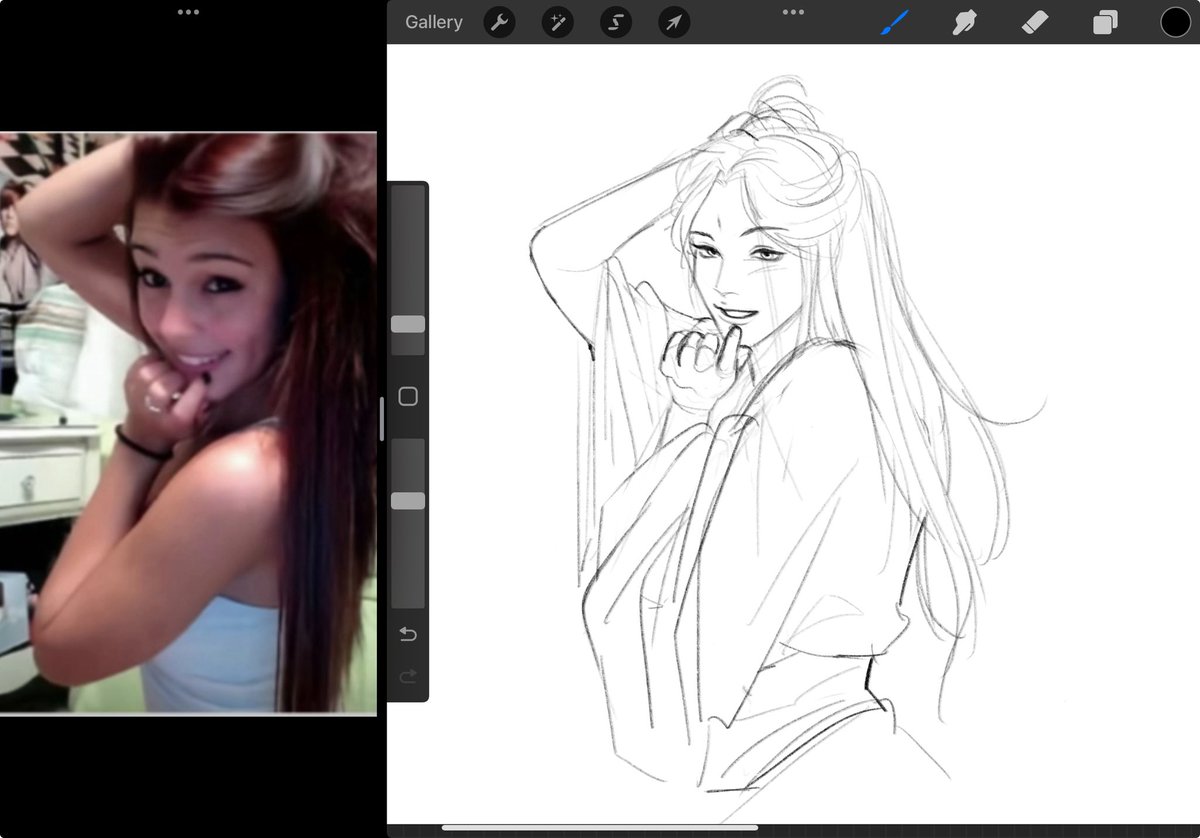Open Procreate's overflow ellipsis menu
The image size is (1200, 838).
tap(793, 12)
